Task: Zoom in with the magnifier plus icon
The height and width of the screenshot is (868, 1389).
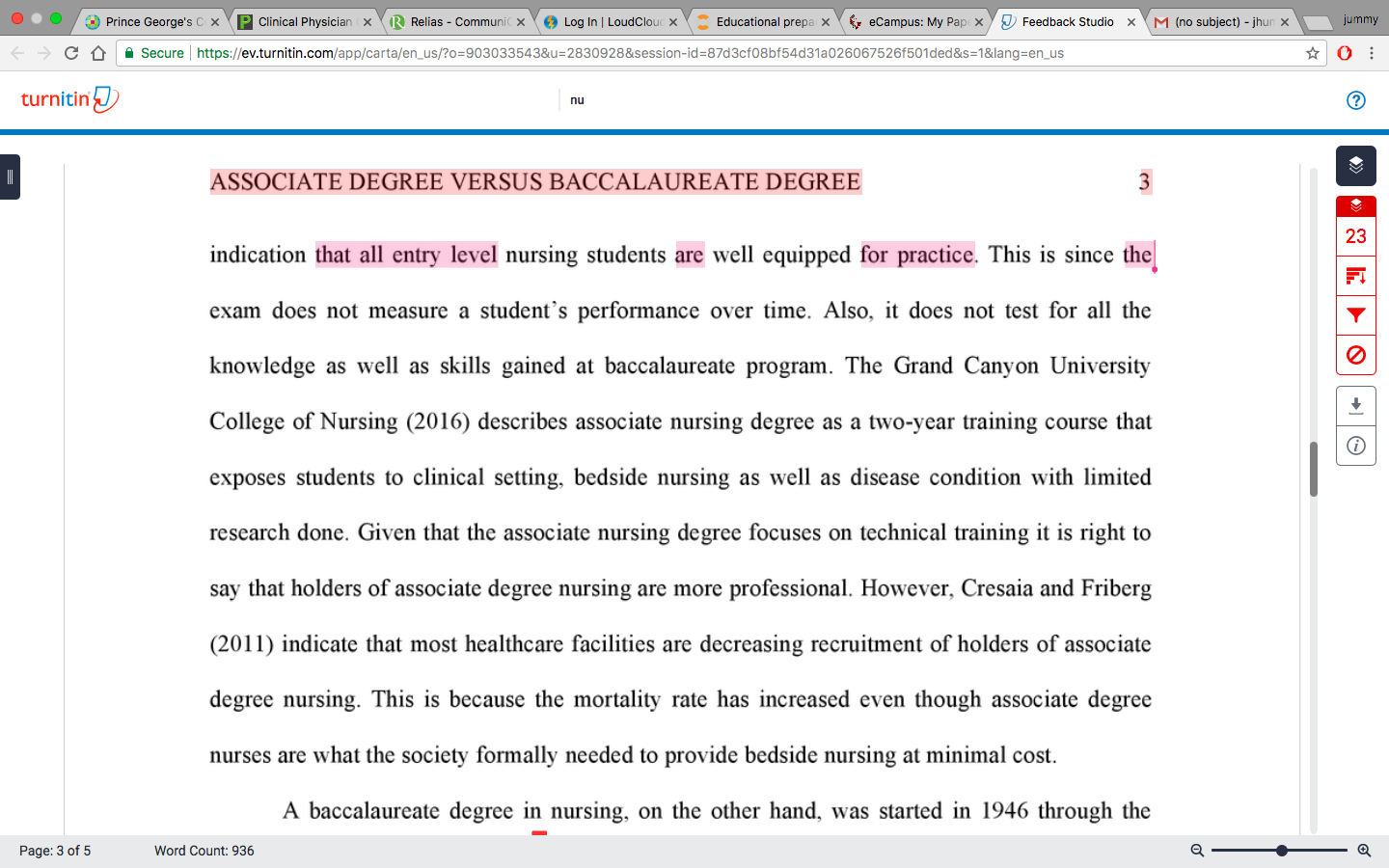Action: (x=1364, y=851)
